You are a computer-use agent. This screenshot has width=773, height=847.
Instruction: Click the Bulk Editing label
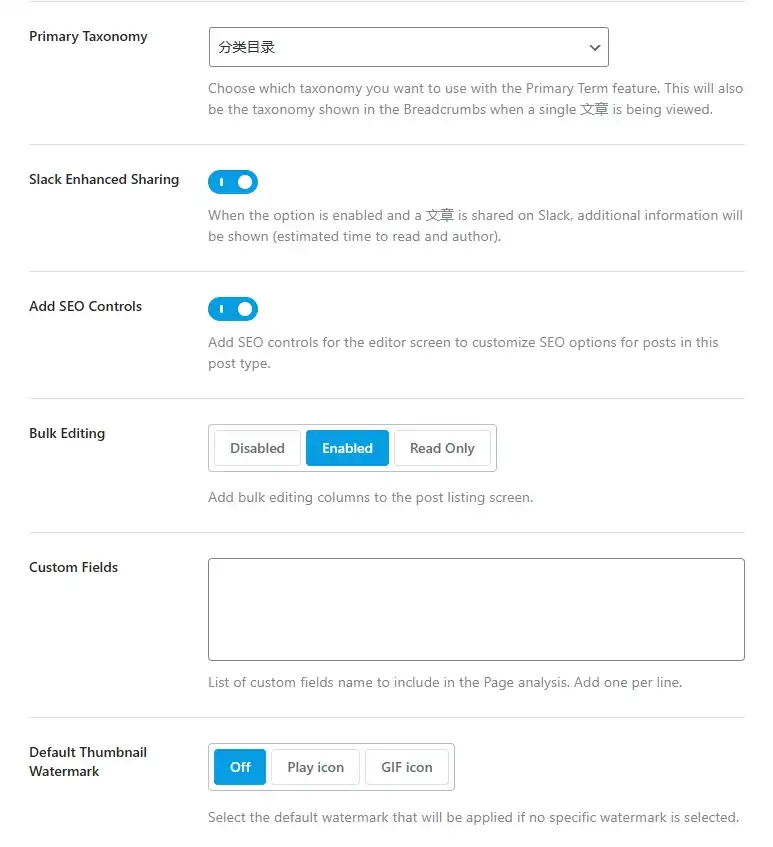point(67,433)
